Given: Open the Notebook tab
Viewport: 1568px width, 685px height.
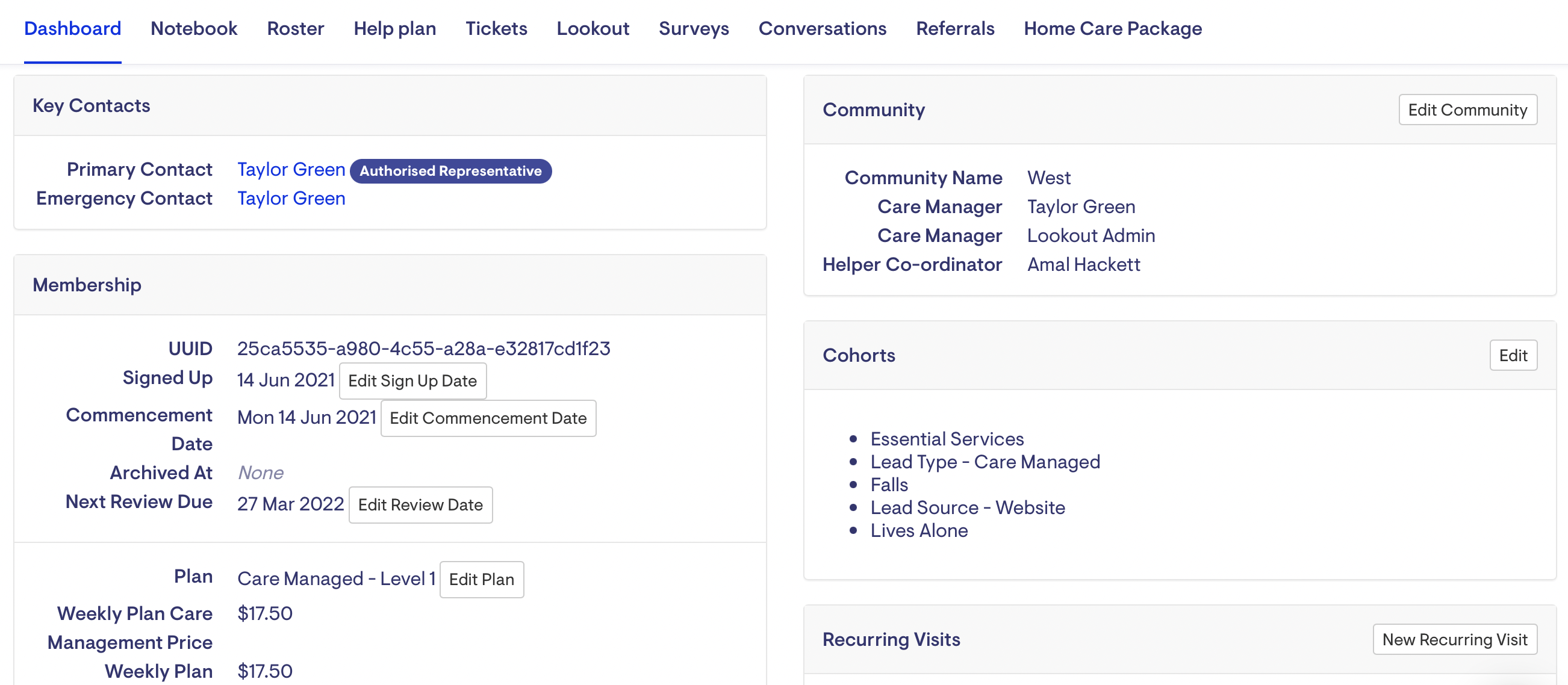Looking at the screenshot, I should [x=193, y=29].
